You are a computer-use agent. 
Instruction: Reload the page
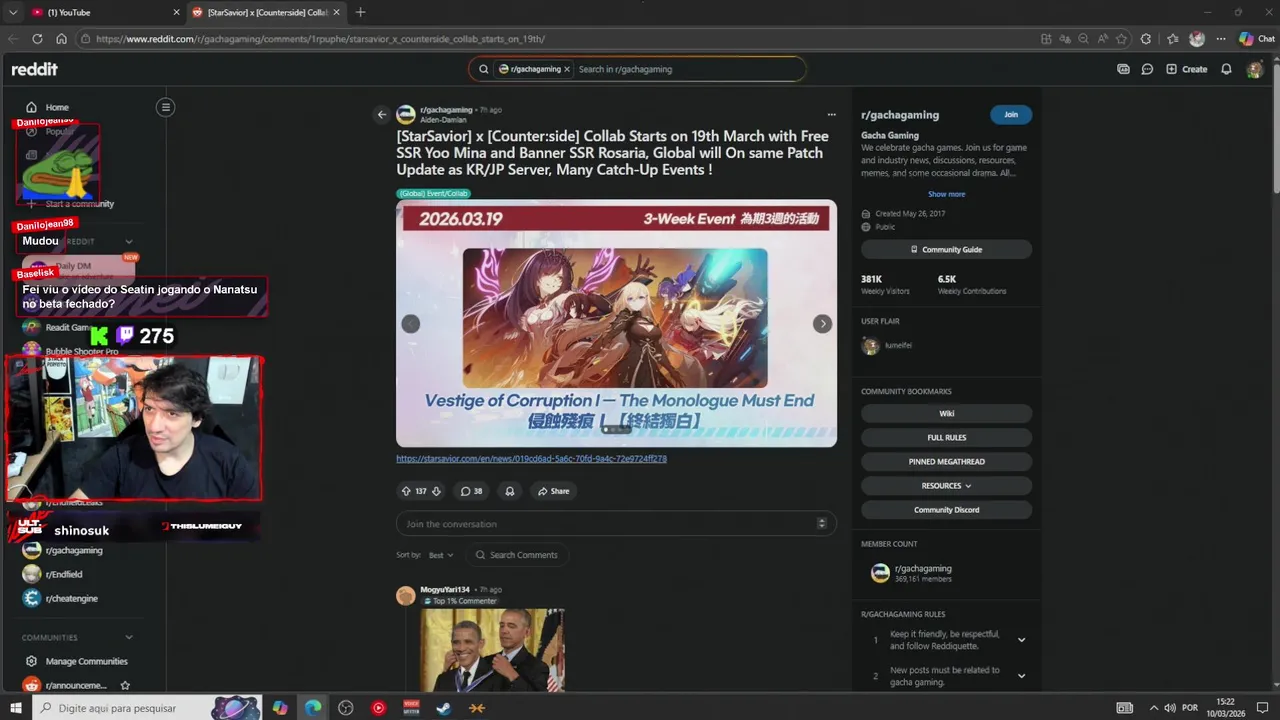coord(37,39)
